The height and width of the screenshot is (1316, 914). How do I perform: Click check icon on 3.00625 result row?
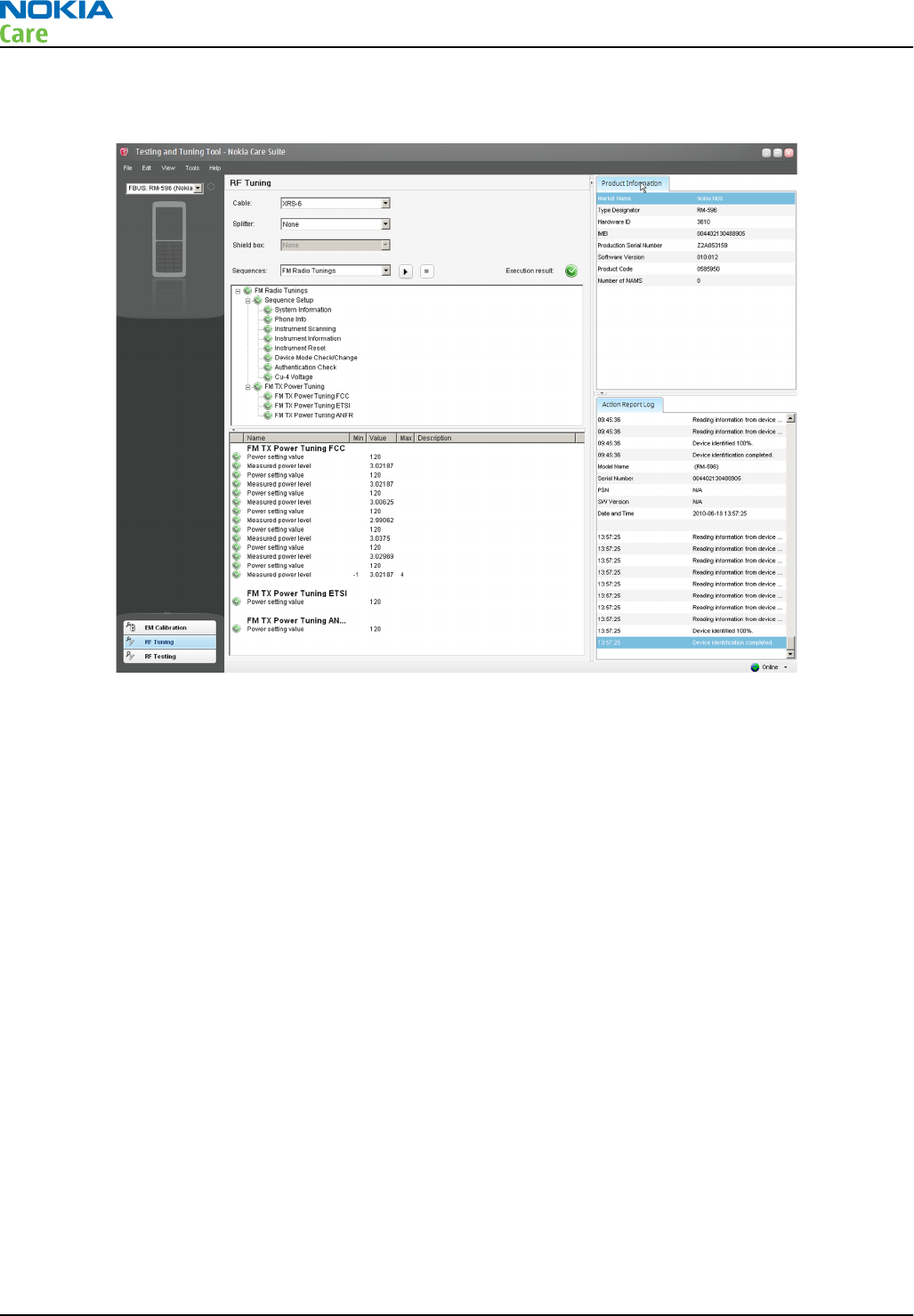(x=237, y=502)
